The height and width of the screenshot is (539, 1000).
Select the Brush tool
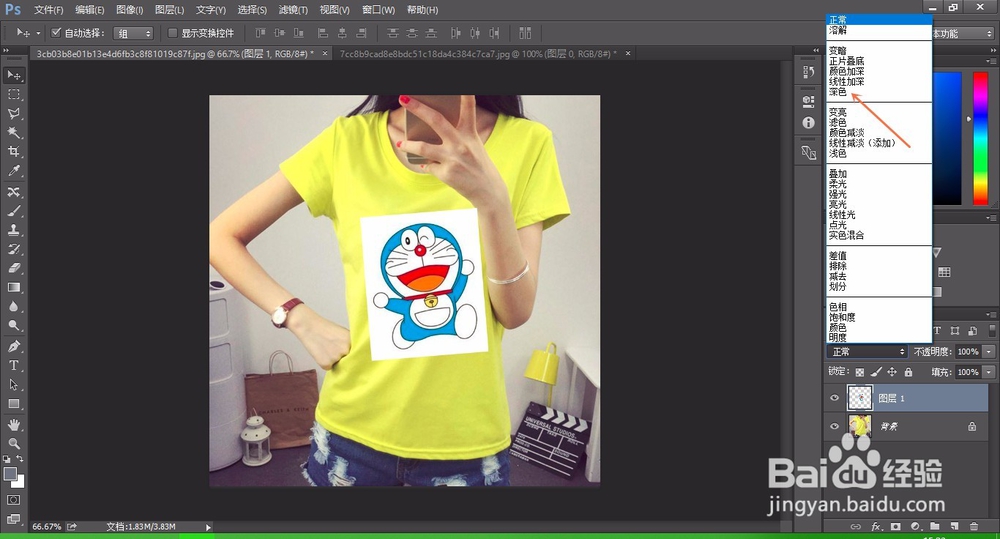[x=13, y=211]
